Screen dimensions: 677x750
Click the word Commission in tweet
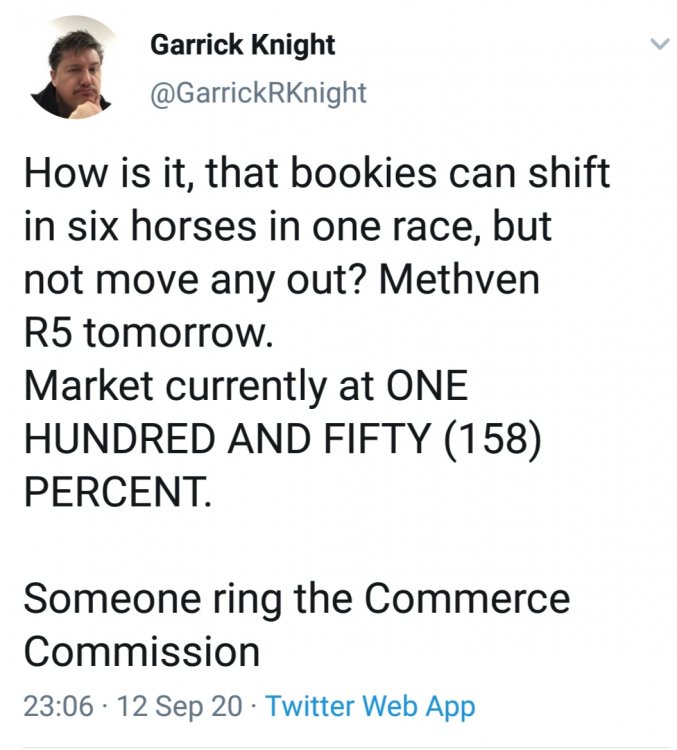[141, 652]
